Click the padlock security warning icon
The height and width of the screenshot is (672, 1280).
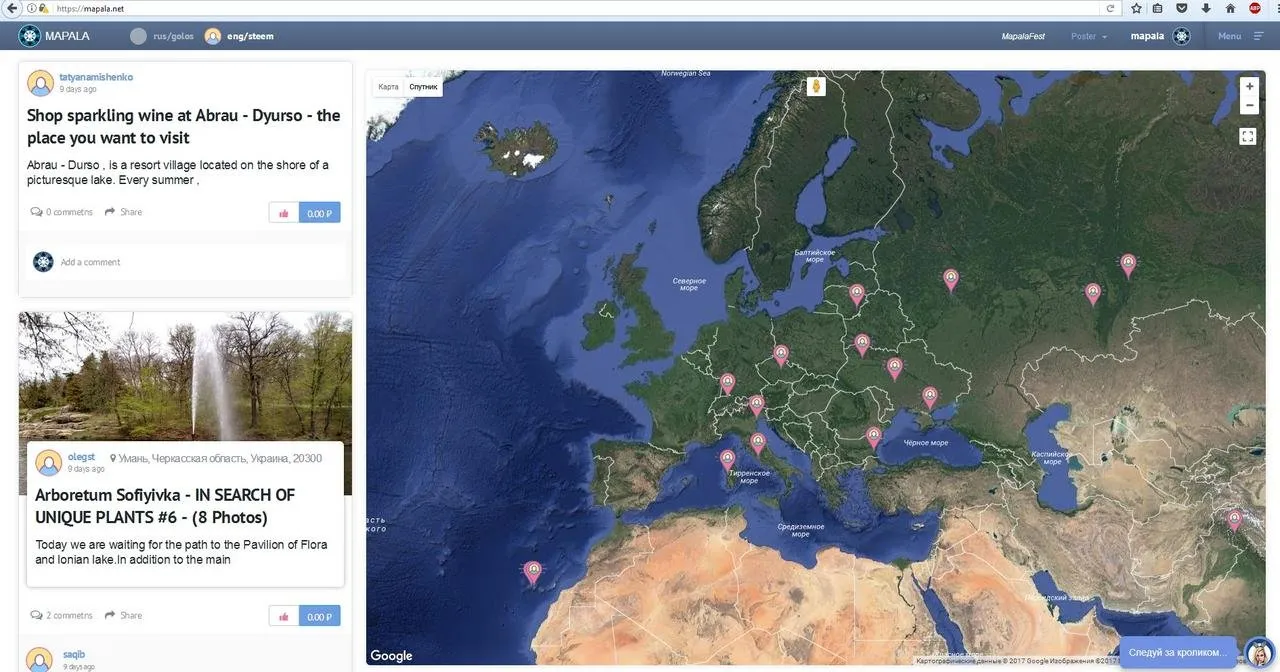point(43,8)
